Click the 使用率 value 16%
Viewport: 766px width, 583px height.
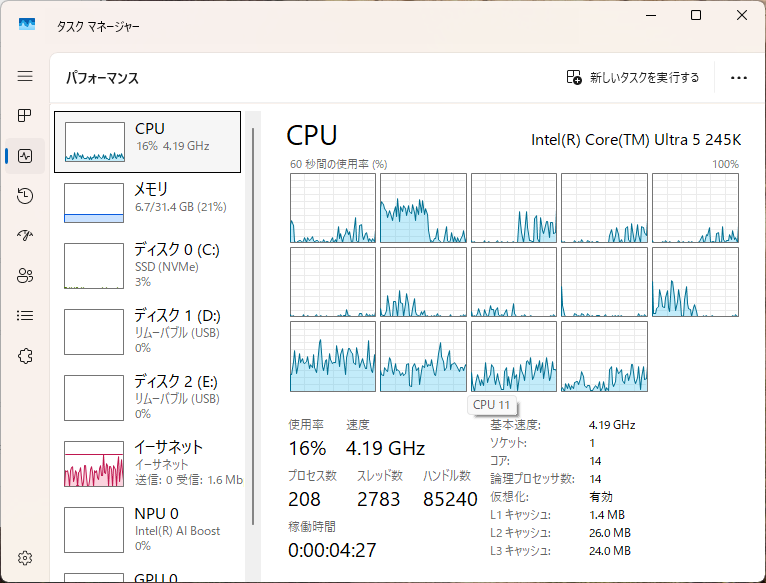(307, 448)
